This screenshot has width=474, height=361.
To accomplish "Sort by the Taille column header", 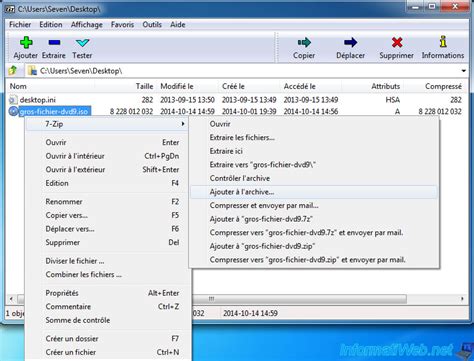I will (x=125, y=86).
